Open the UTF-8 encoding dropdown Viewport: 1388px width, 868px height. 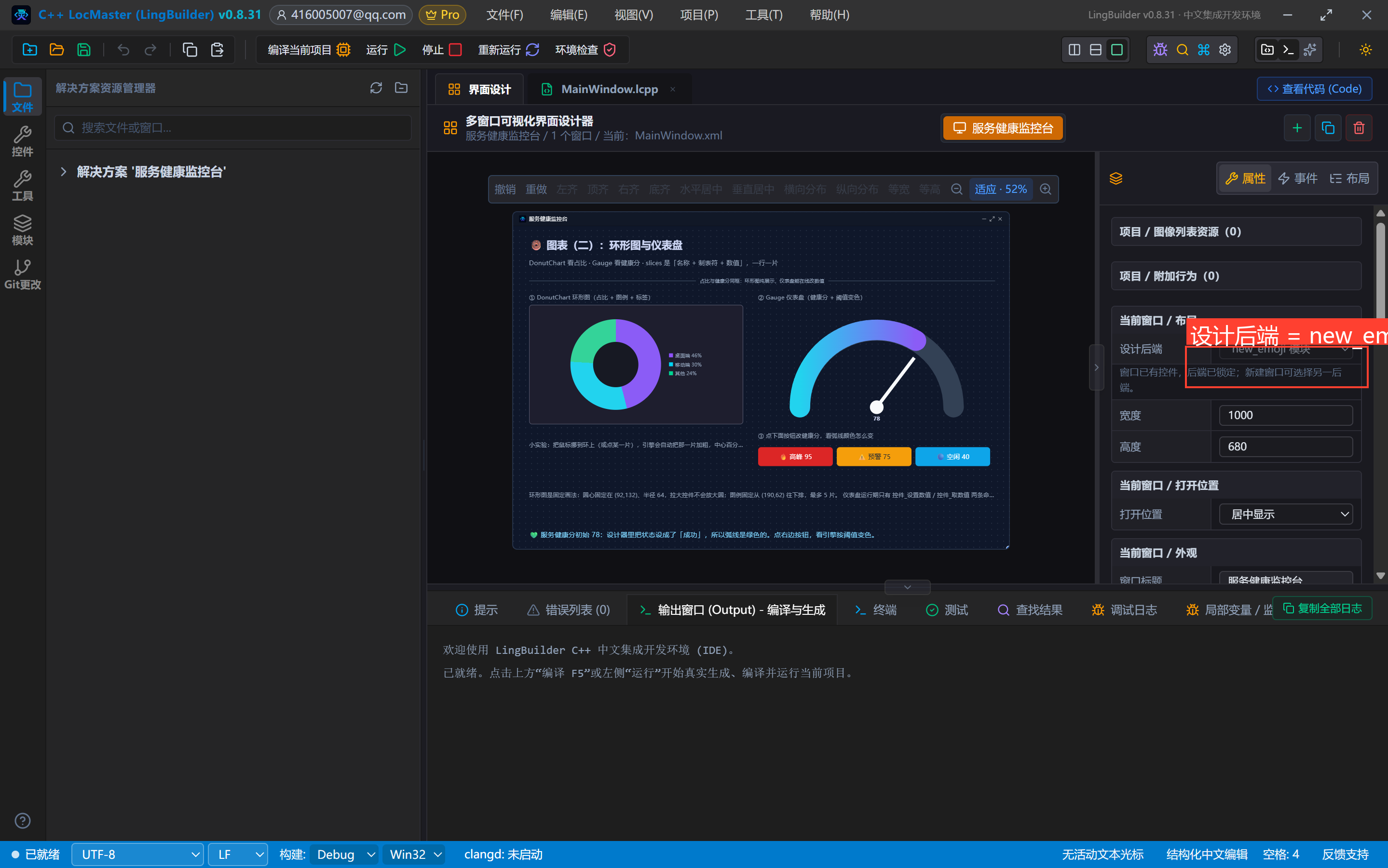tap(137, 855)
